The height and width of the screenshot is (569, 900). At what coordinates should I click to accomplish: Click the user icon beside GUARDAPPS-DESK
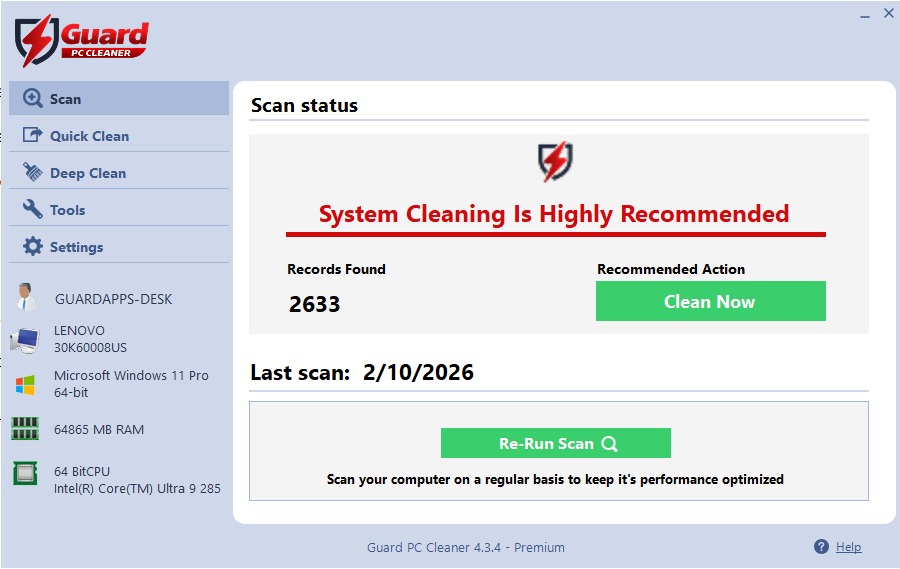tap(25, 298)
